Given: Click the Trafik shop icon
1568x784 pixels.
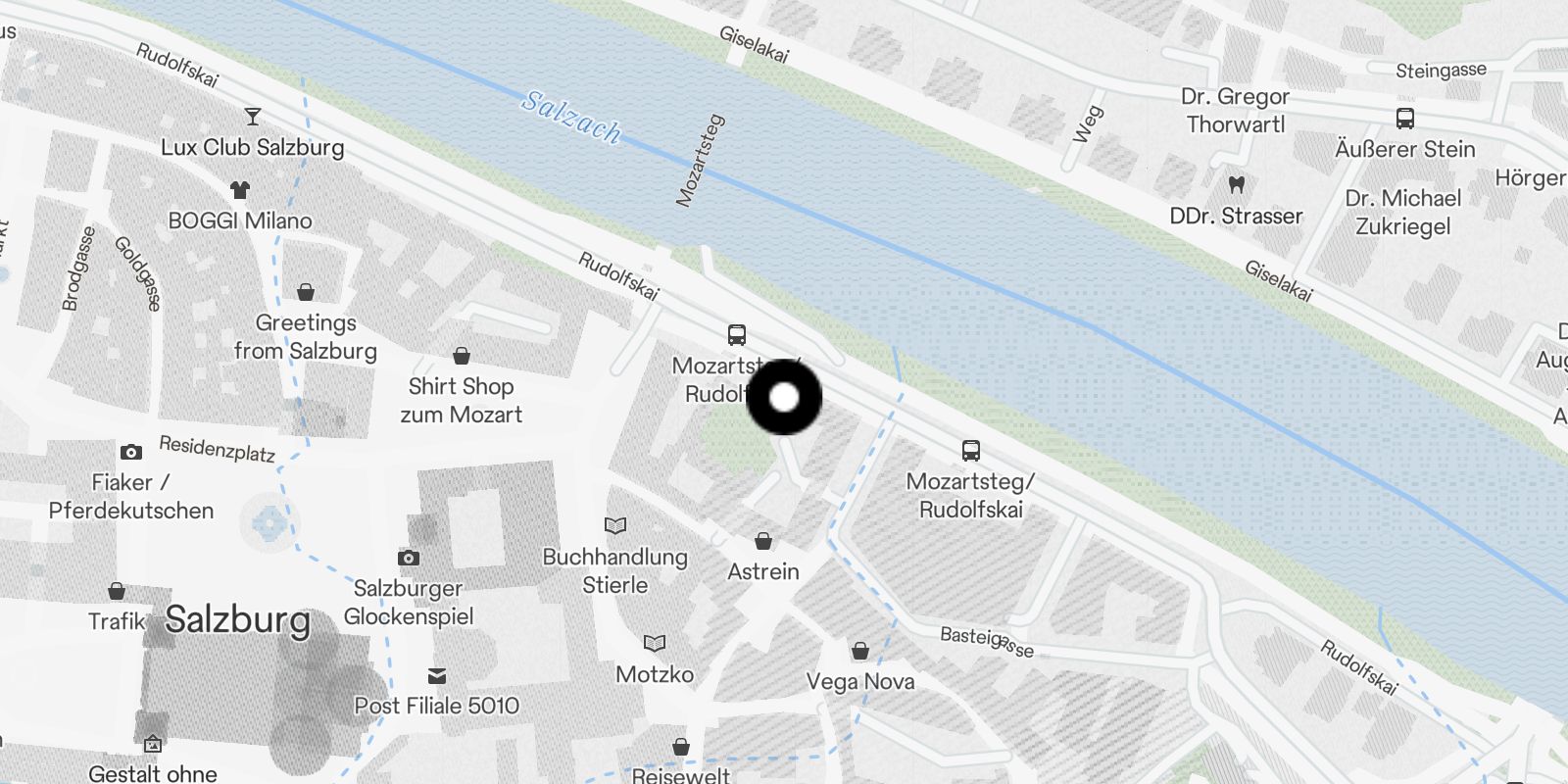Looking at the screenshot, I should click(x=117, y=591).
